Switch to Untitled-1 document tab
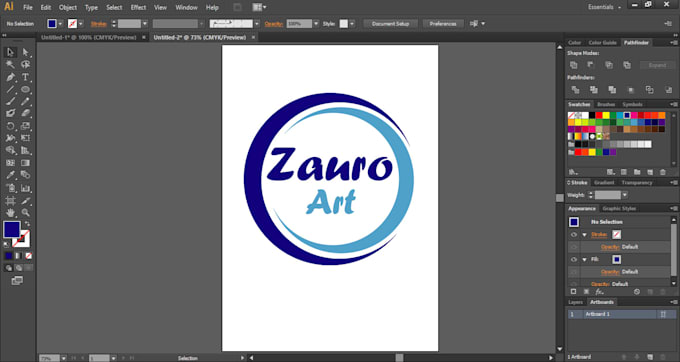This screenshot has width=680, height=362. pyautogui.click(x=88, y=38)
